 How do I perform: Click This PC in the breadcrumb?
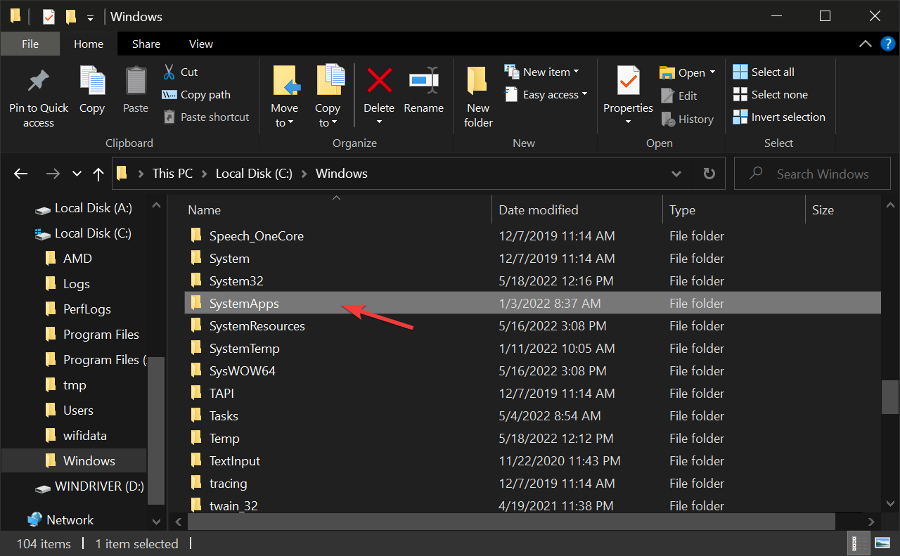tap(172, 173)
